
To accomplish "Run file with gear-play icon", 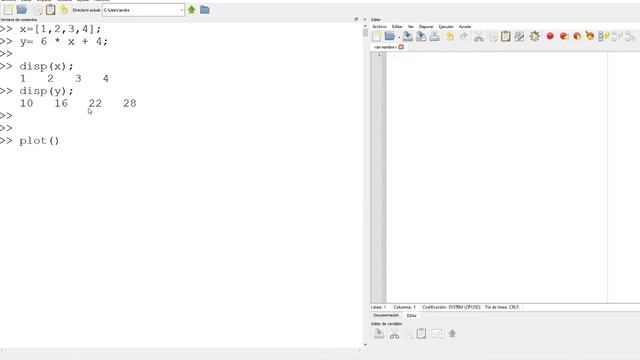I will [535, 37].
